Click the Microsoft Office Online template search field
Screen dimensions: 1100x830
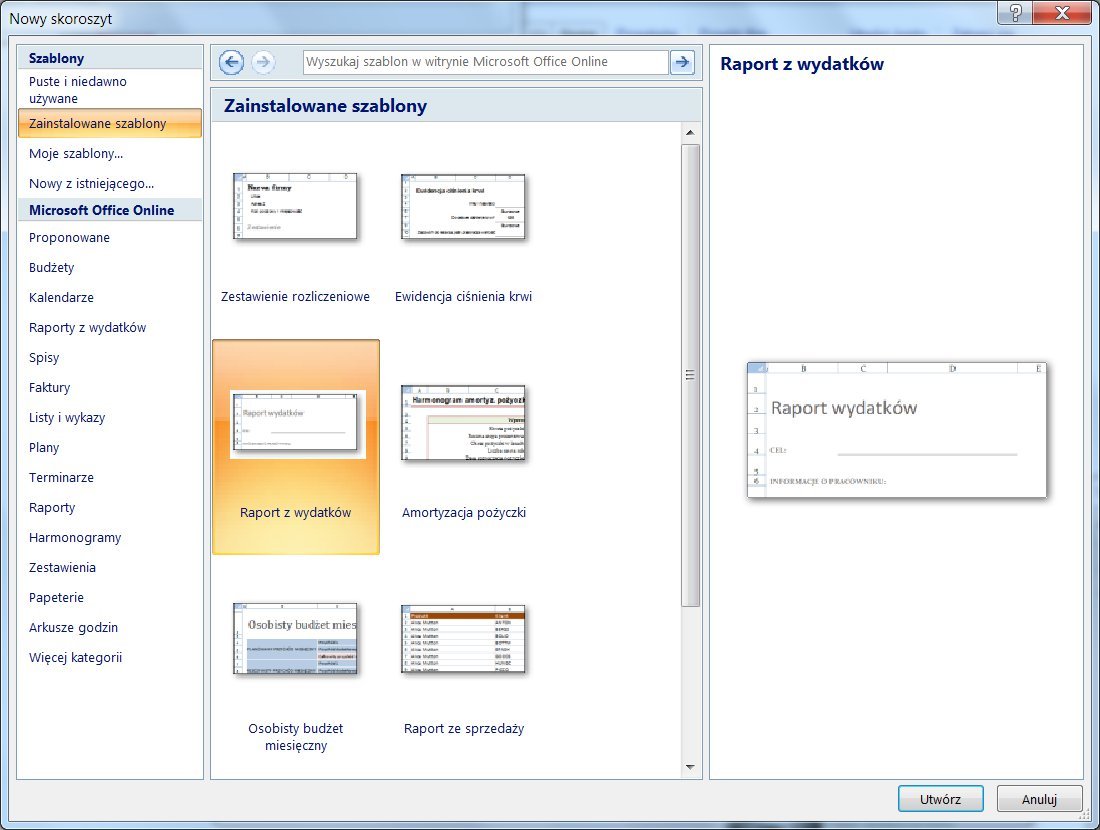point(485,62)
